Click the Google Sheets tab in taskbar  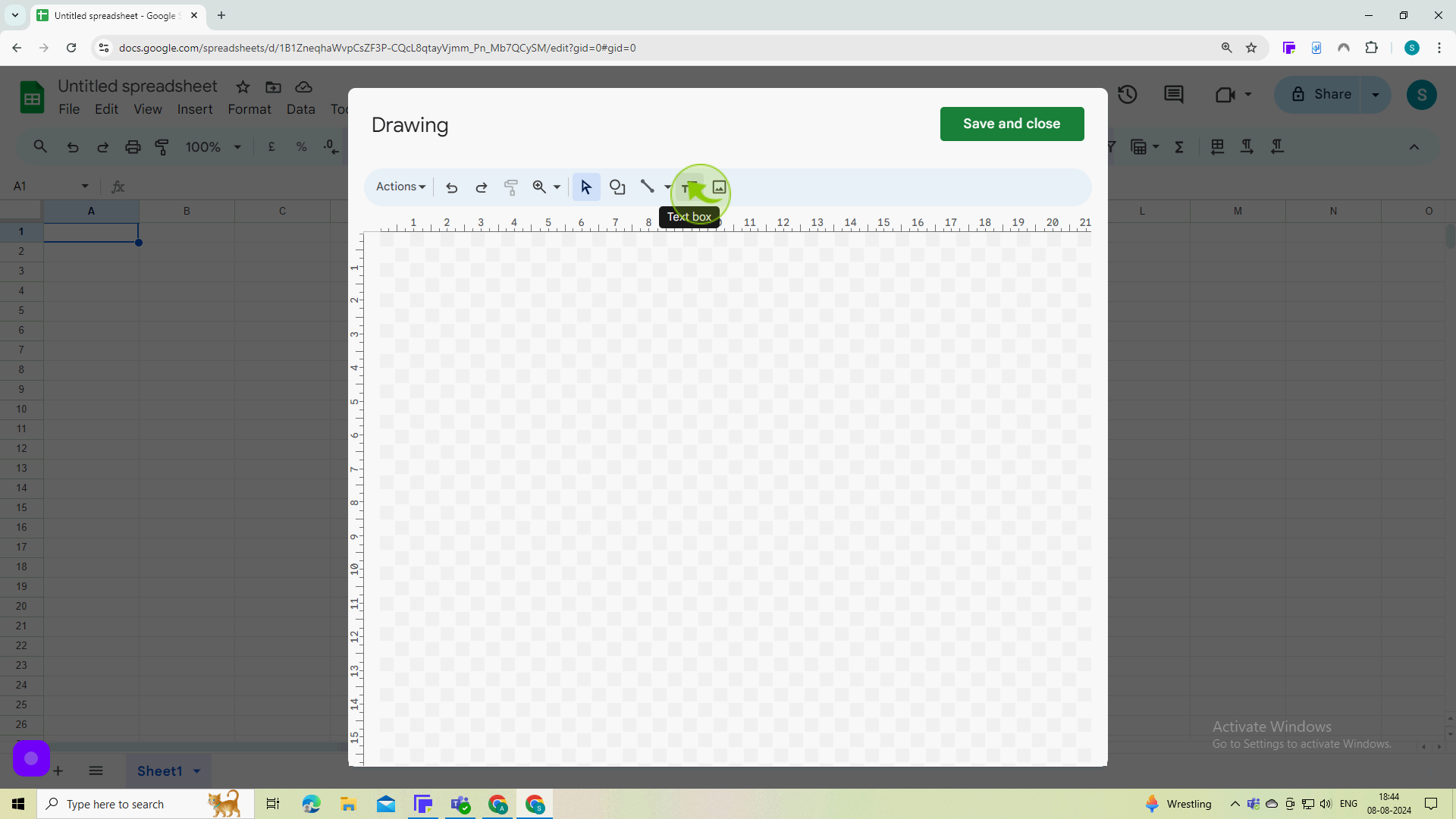[536, 804]
